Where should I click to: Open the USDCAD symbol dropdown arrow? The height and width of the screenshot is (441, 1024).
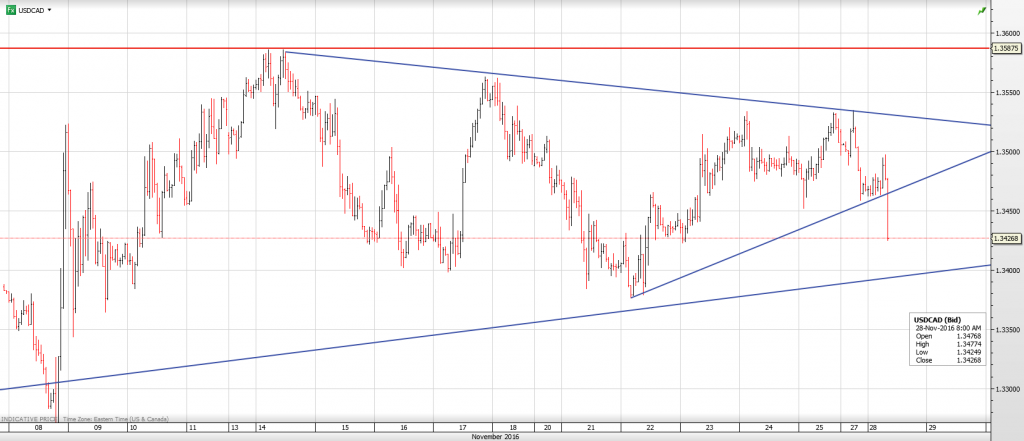(50, 10)
